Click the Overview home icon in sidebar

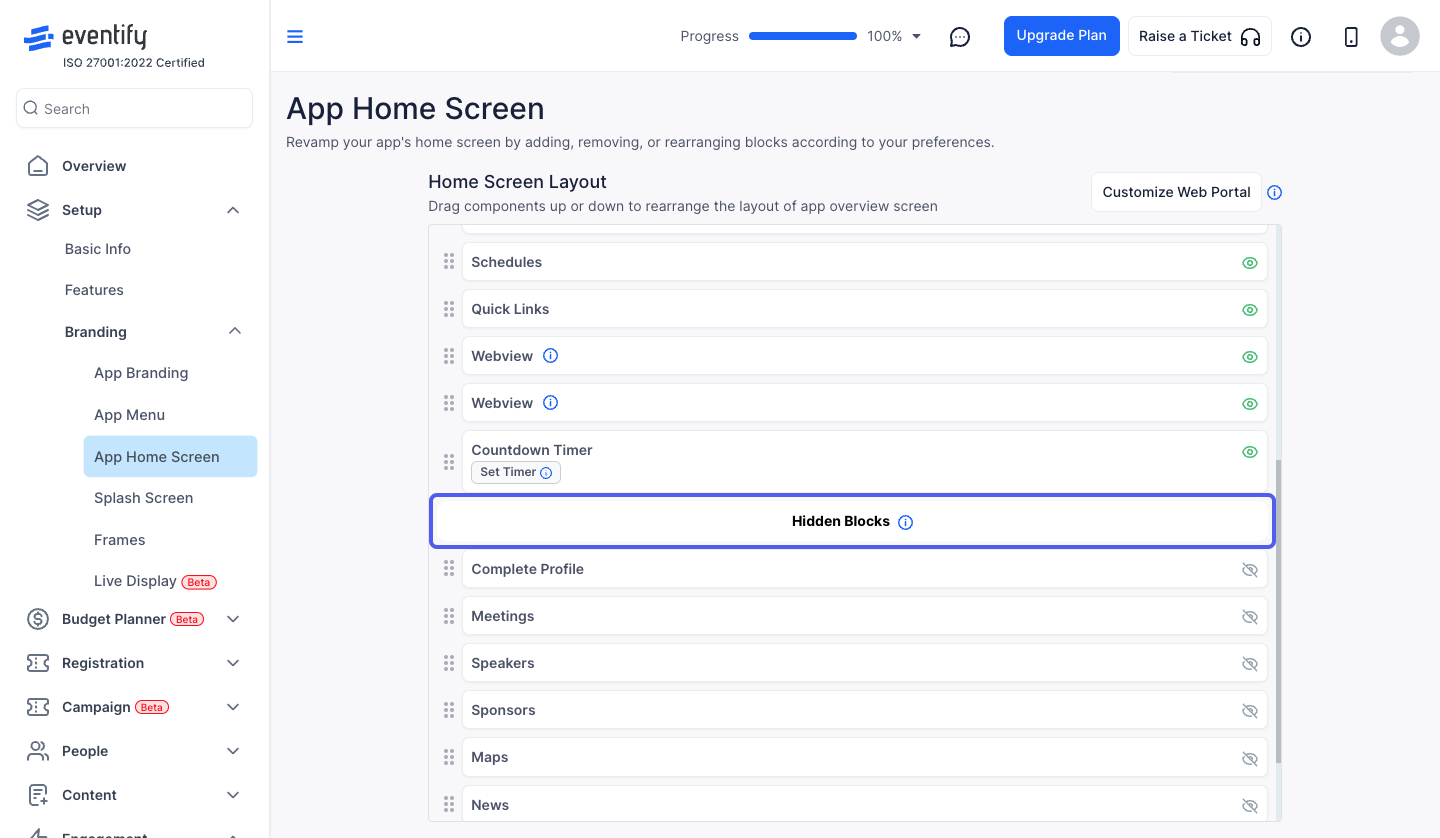tap(38, 166)
